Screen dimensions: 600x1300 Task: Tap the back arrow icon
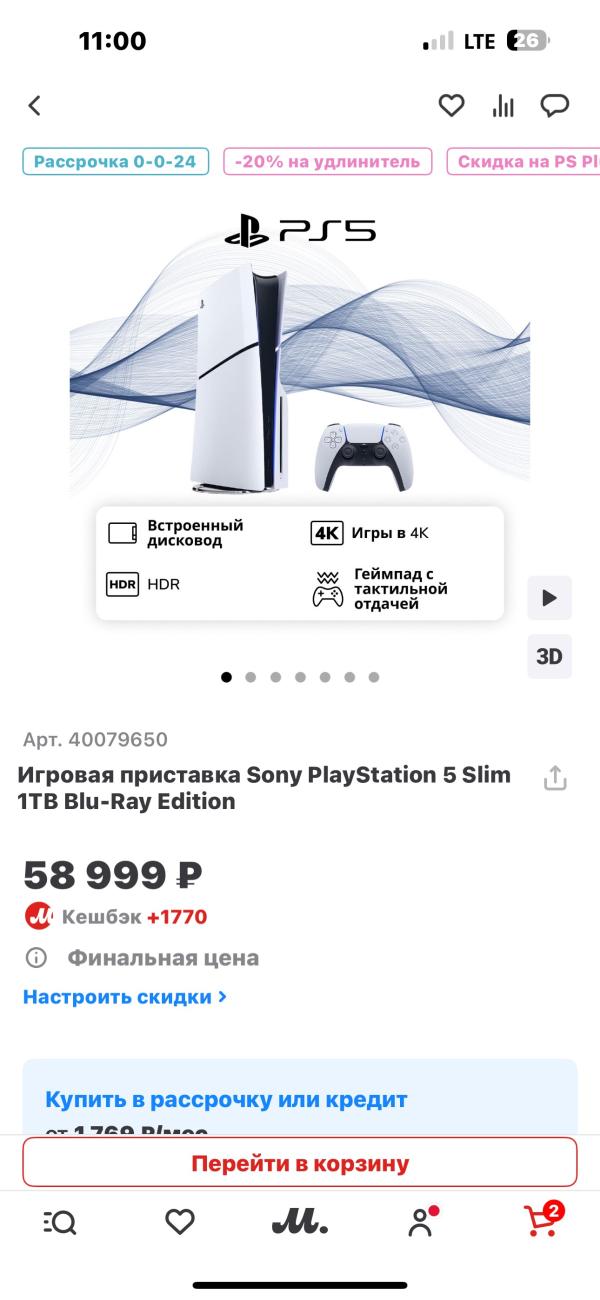click(35, 105)
